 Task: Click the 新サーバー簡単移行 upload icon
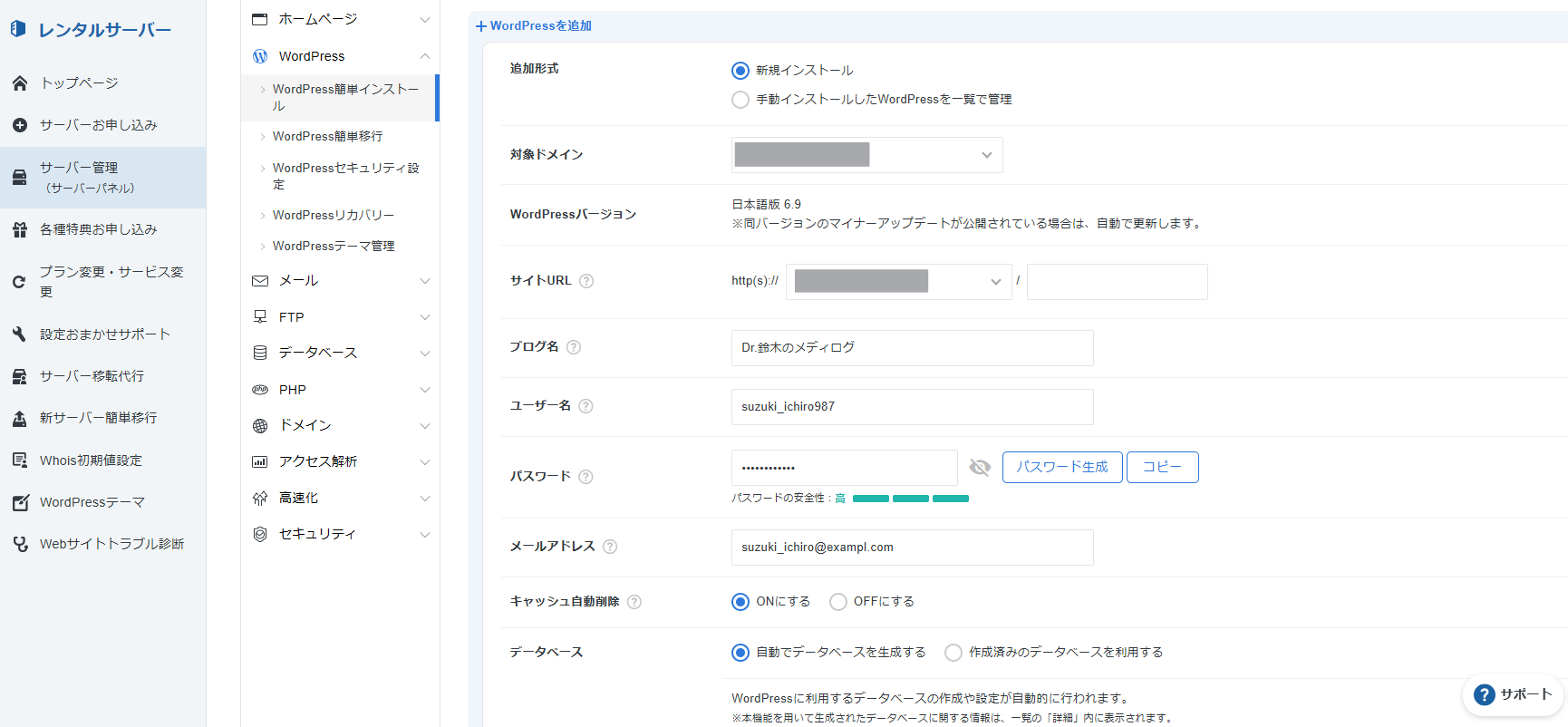pyautogui.click(x=20, y=418)
